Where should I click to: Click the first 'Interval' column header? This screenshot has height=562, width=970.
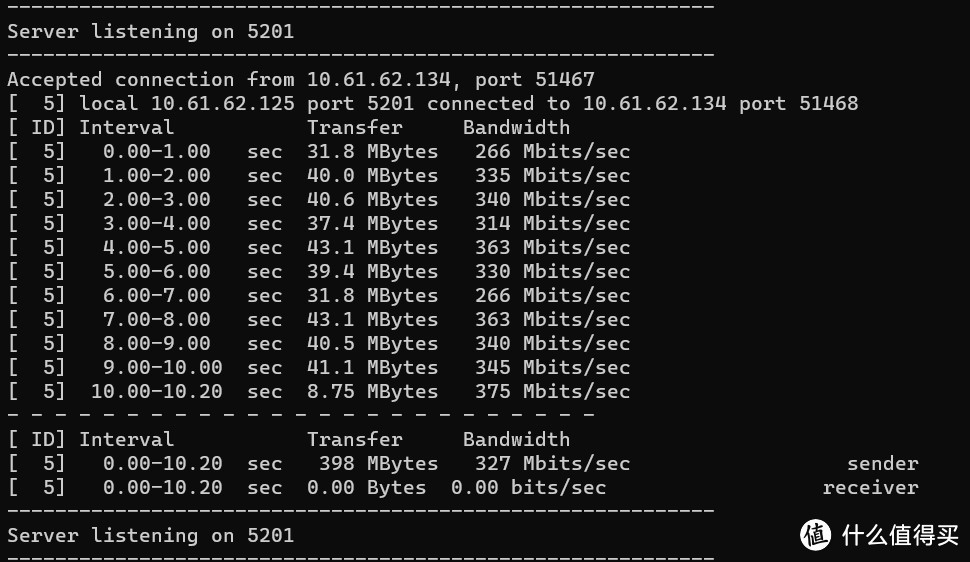(126, 128)
